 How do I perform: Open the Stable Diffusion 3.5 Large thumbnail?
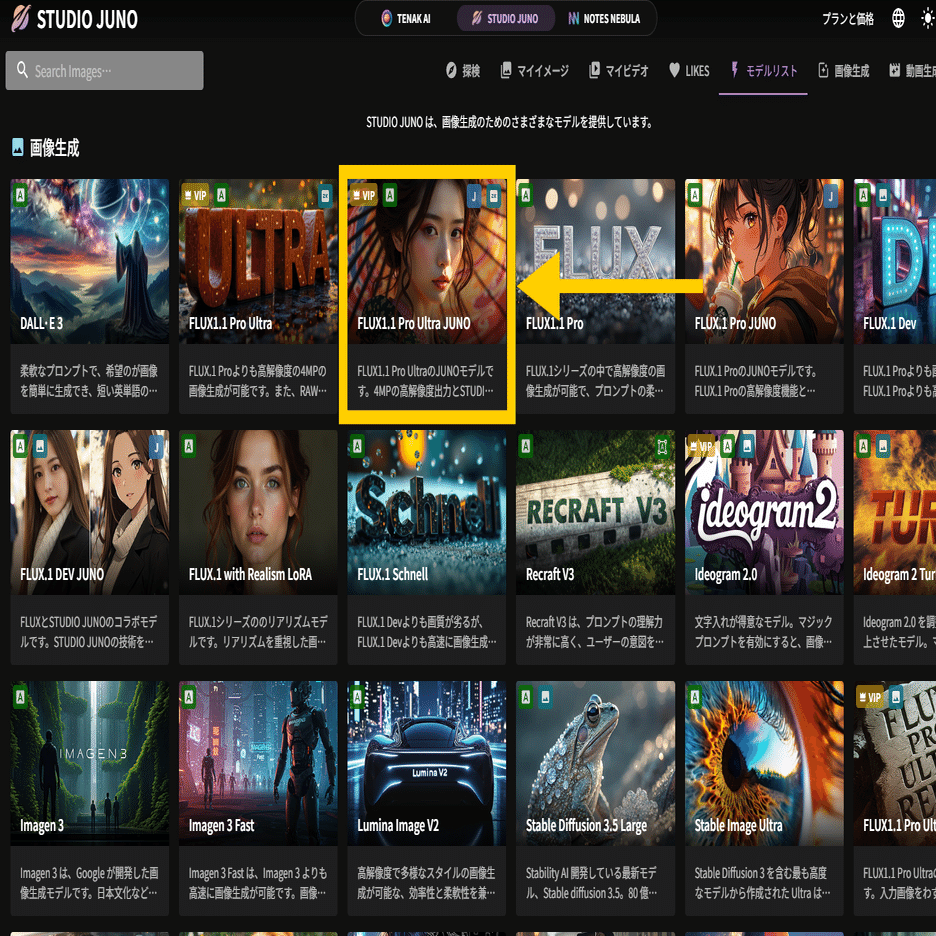pyautogui.click(x=596, y=763)
